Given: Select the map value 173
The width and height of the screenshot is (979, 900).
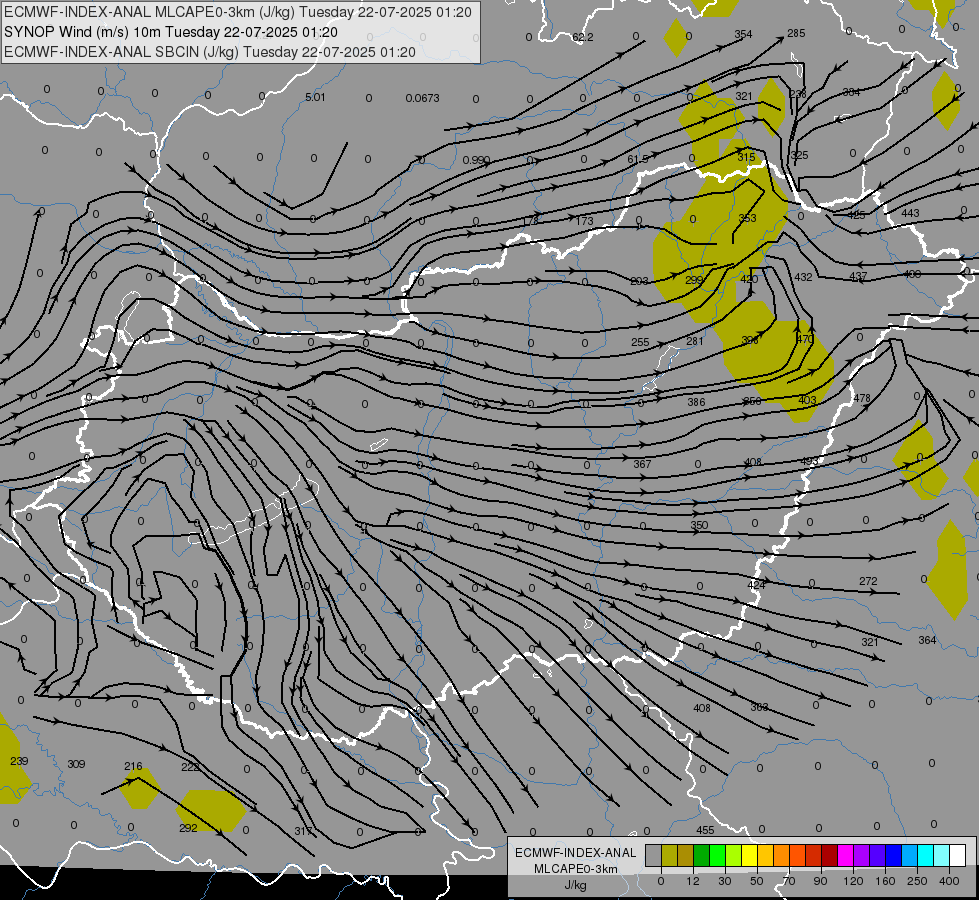Looking at the screenshot, I should coord(584,220).
